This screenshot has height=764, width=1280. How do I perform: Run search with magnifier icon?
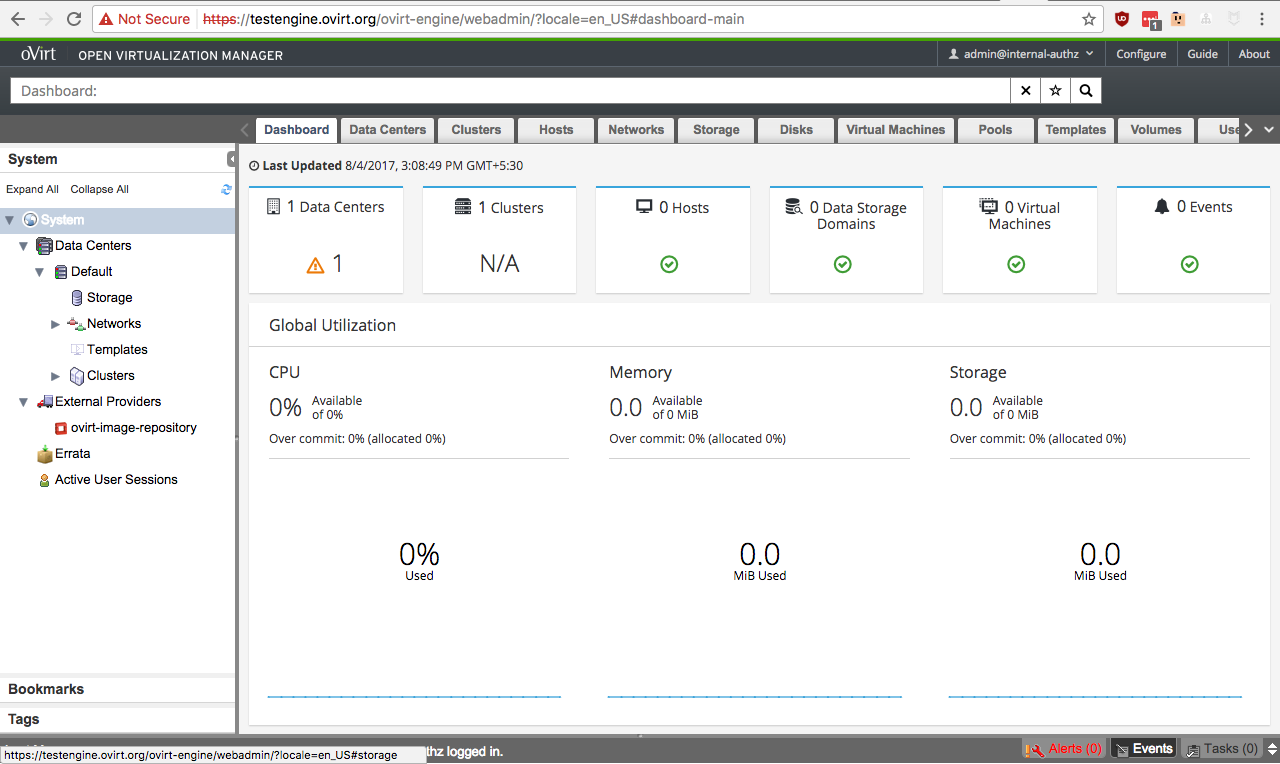pos(1085,91)
